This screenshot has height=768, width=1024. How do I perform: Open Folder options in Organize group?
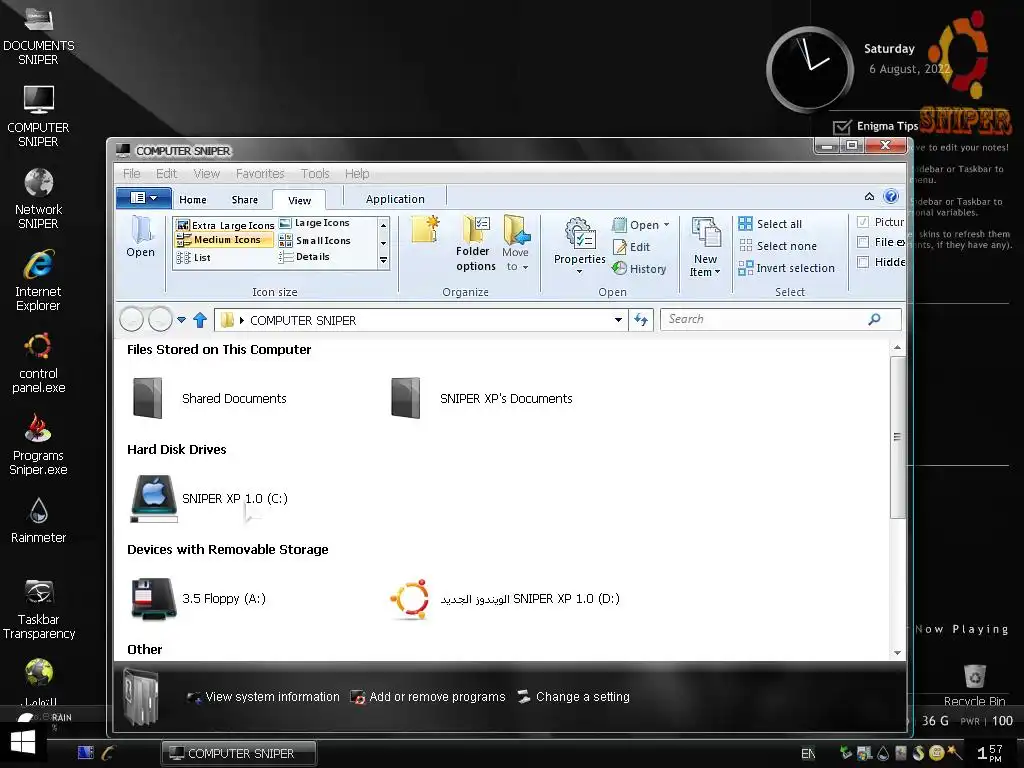click(475, 243)
